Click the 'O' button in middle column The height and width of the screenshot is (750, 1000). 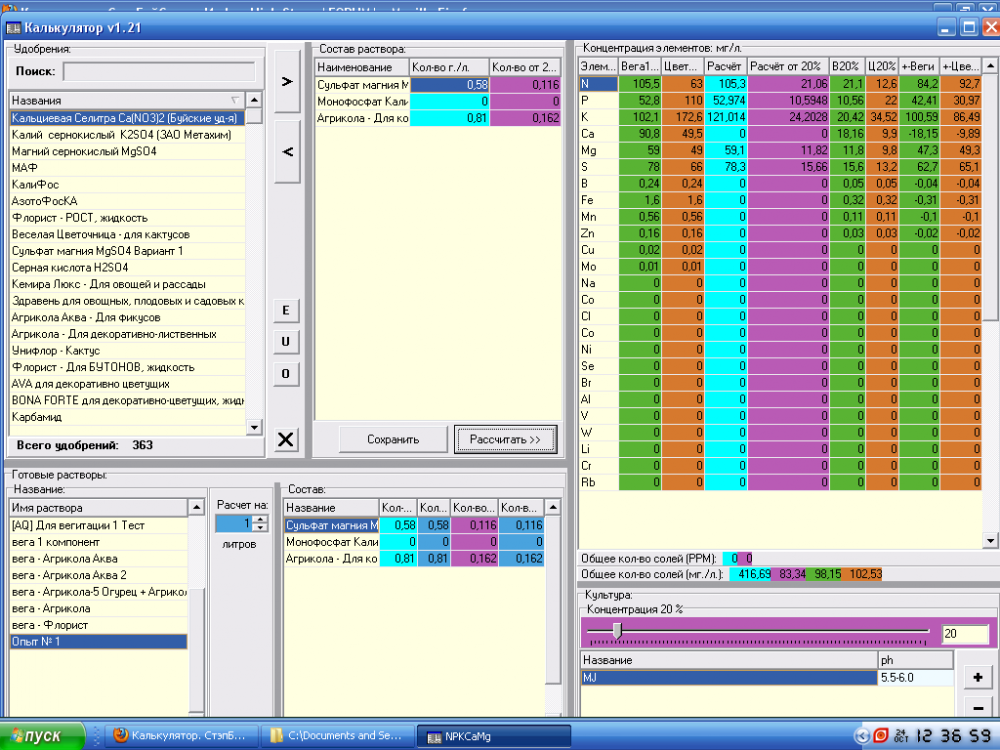[x=286, y=374]
